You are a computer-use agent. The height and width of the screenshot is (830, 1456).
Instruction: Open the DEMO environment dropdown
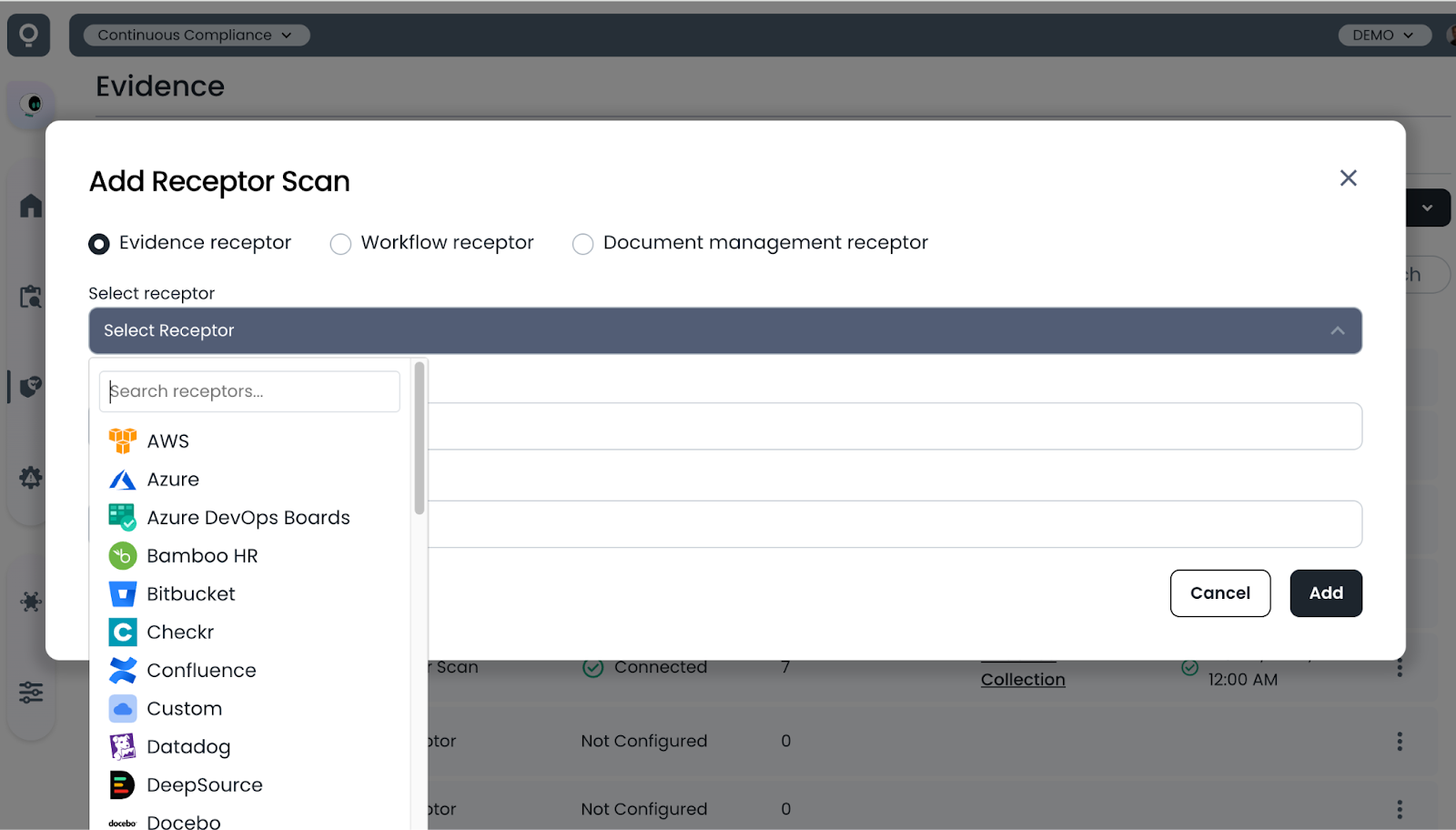pyautogui.click(x=1384, y=35)
